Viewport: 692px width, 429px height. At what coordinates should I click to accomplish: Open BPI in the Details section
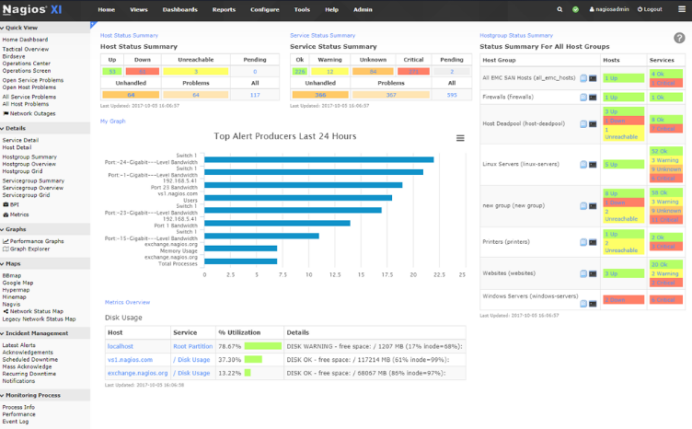(11, 205)
